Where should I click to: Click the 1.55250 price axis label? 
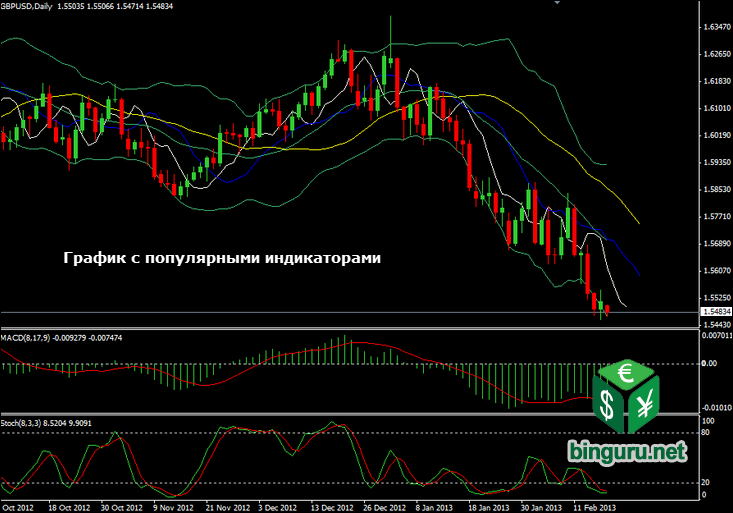coord(717,298)
